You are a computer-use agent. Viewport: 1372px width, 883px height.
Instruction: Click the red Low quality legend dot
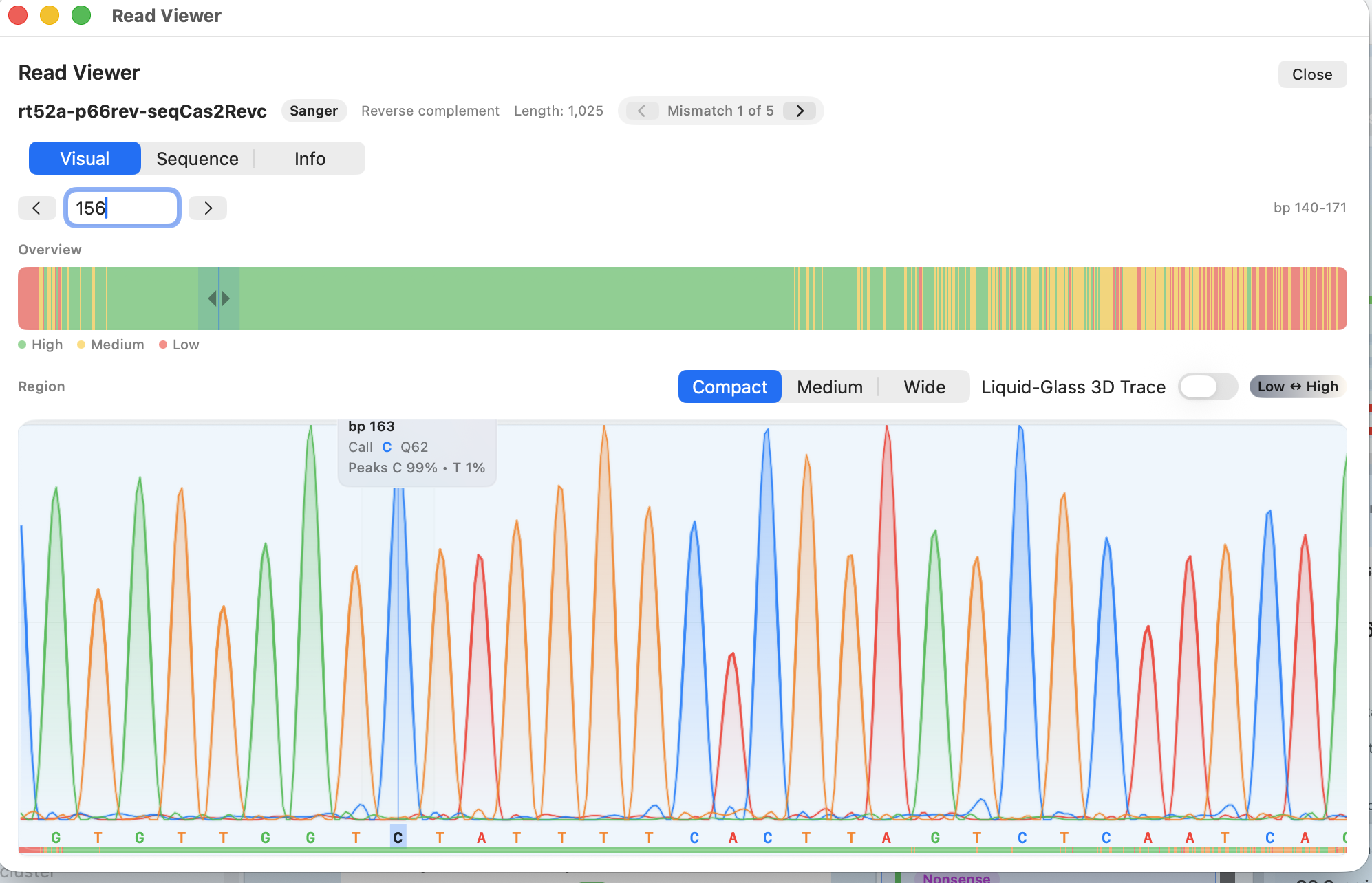coord(163,345)
